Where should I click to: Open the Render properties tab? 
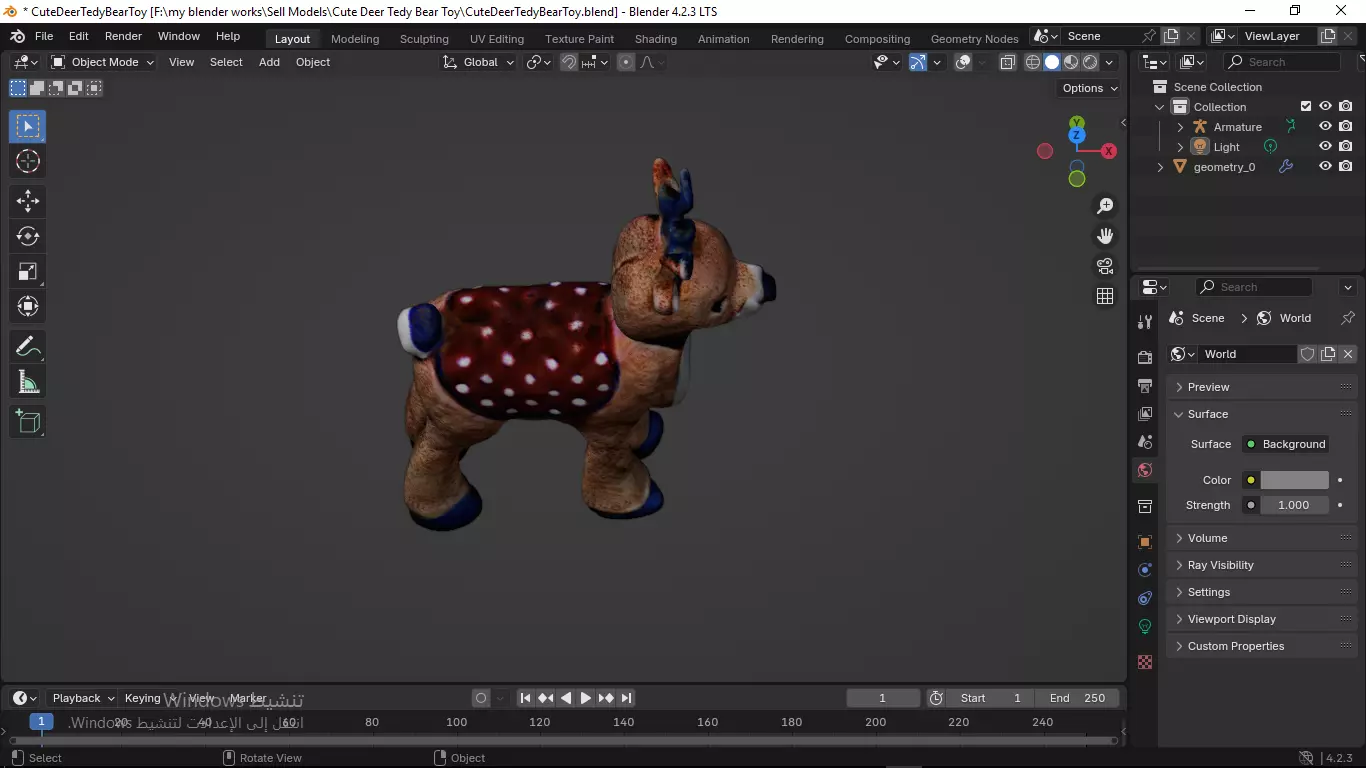(1145, 357)
